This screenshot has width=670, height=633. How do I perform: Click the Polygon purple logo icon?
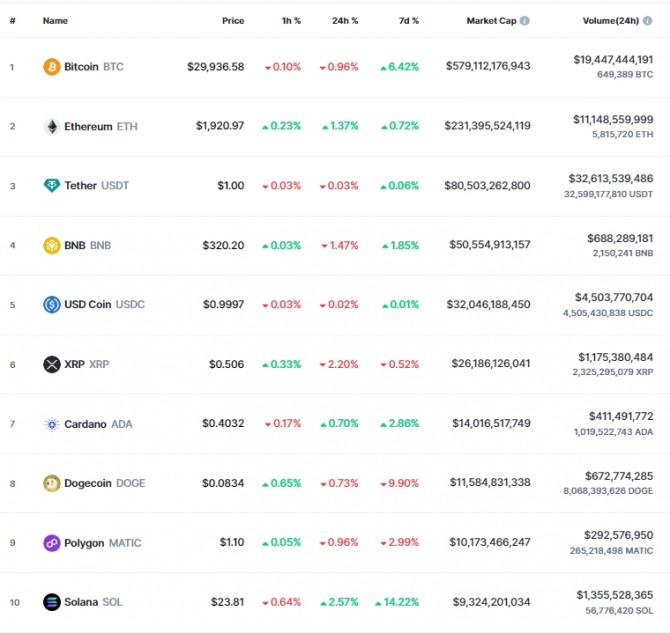pyautogui.click(x=51, y=543)
